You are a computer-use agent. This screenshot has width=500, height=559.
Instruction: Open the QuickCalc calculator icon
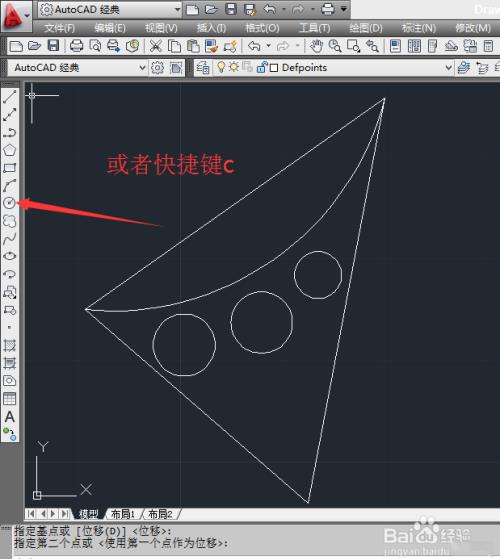488,46
